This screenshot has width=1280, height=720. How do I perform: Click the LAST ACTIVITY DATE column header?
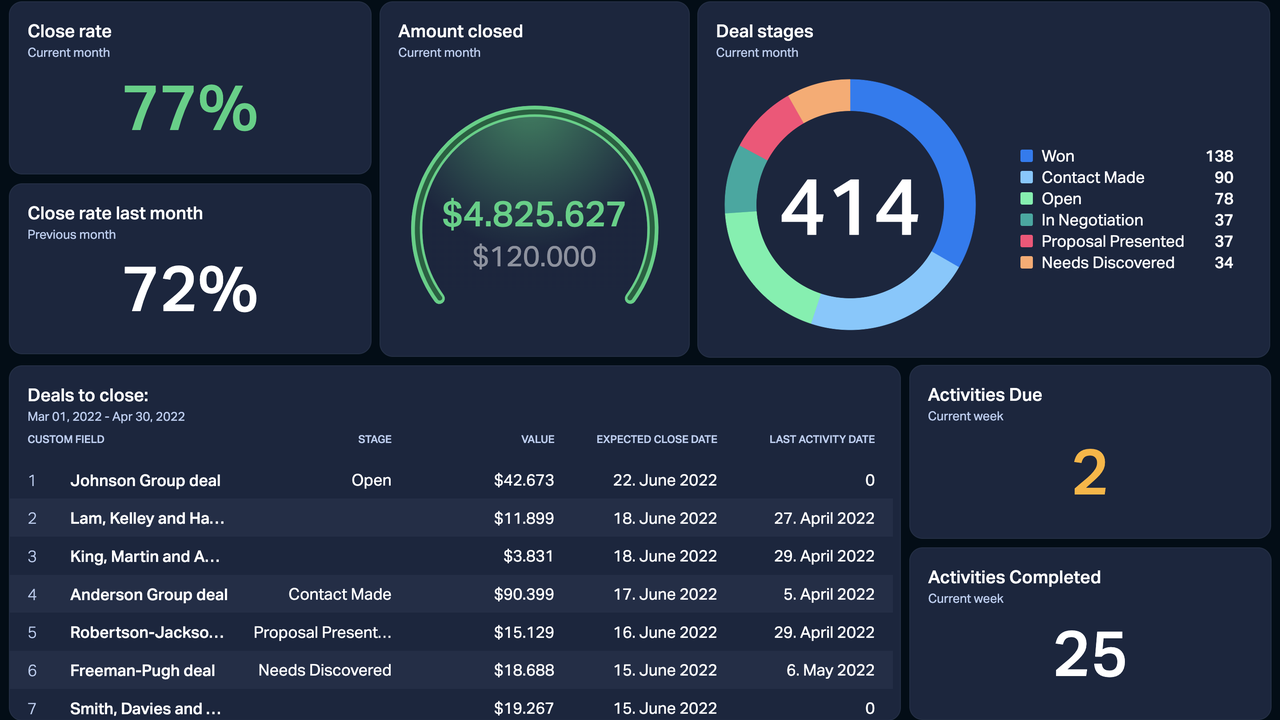[x=821, y=439]
